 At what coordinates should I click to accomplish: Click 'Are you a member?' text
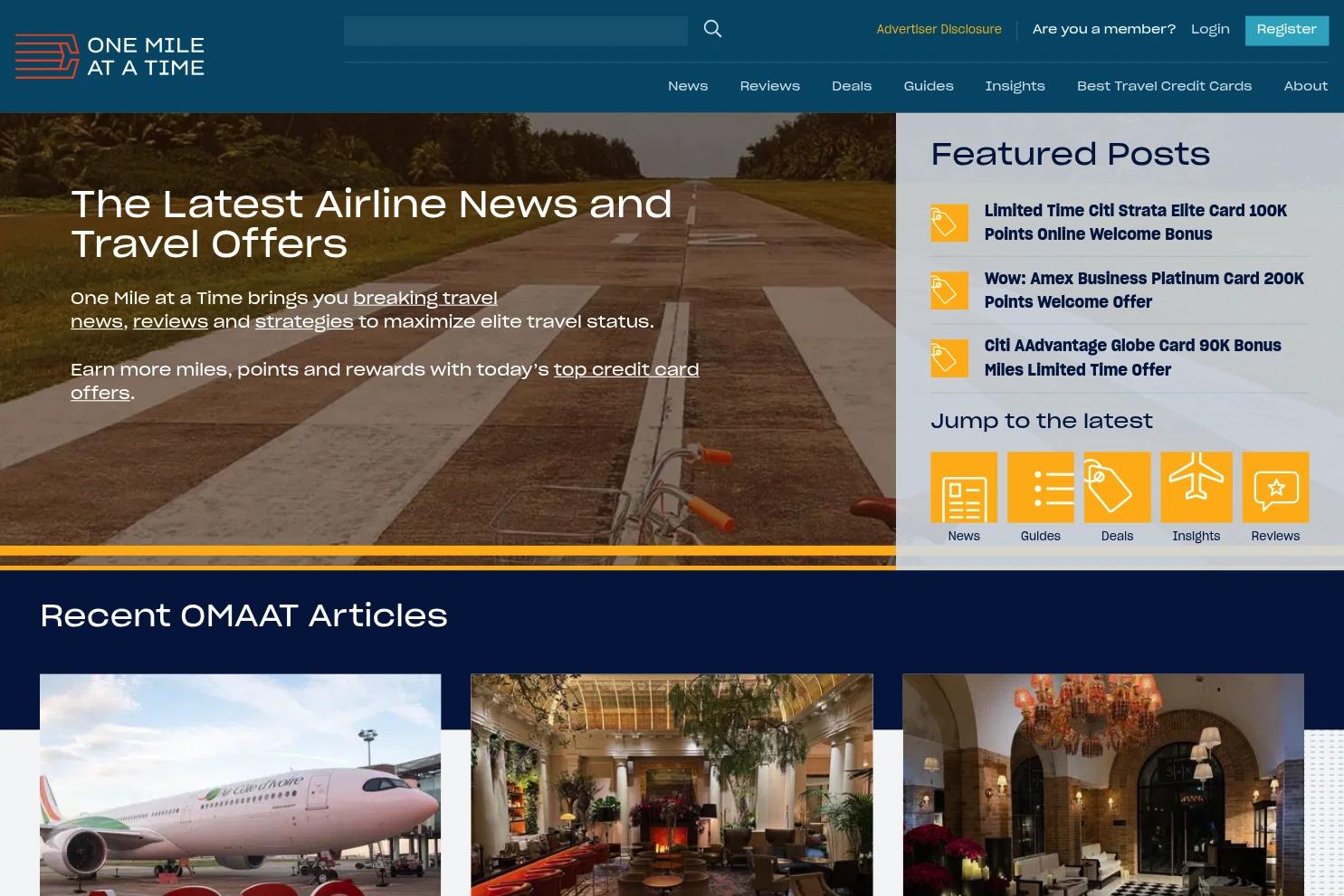coord(1104,30)
